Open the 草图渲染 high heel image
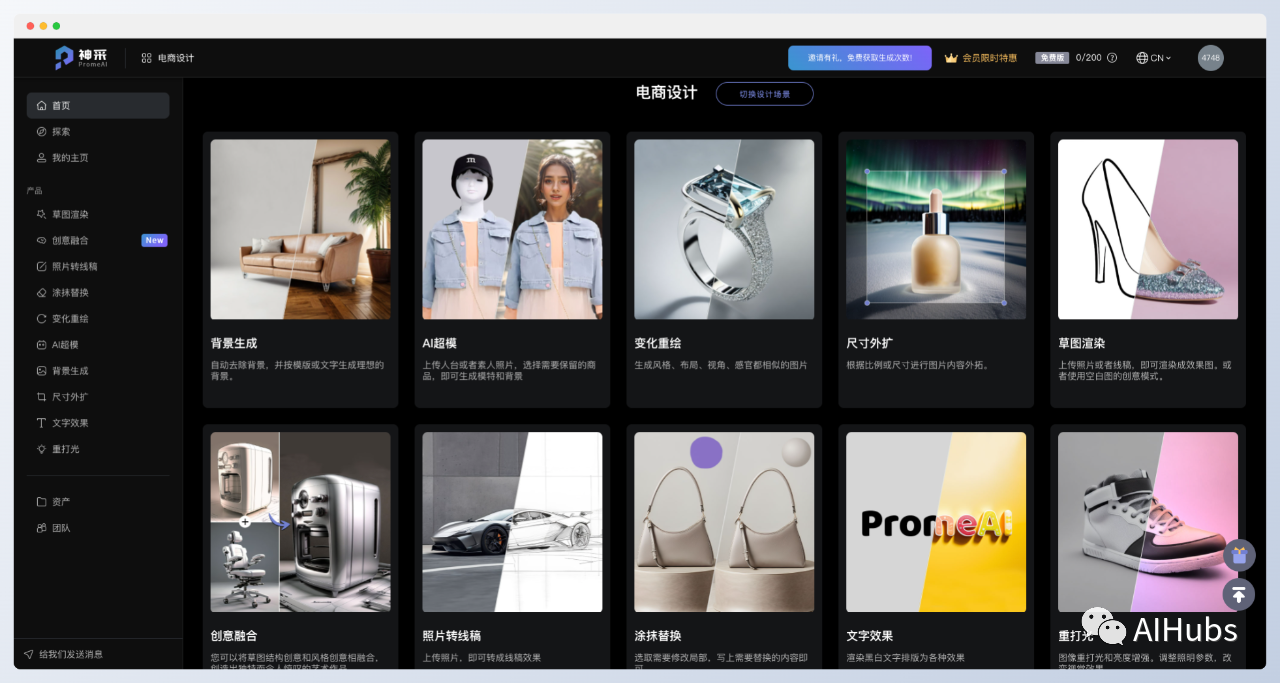 point(1148,229)
